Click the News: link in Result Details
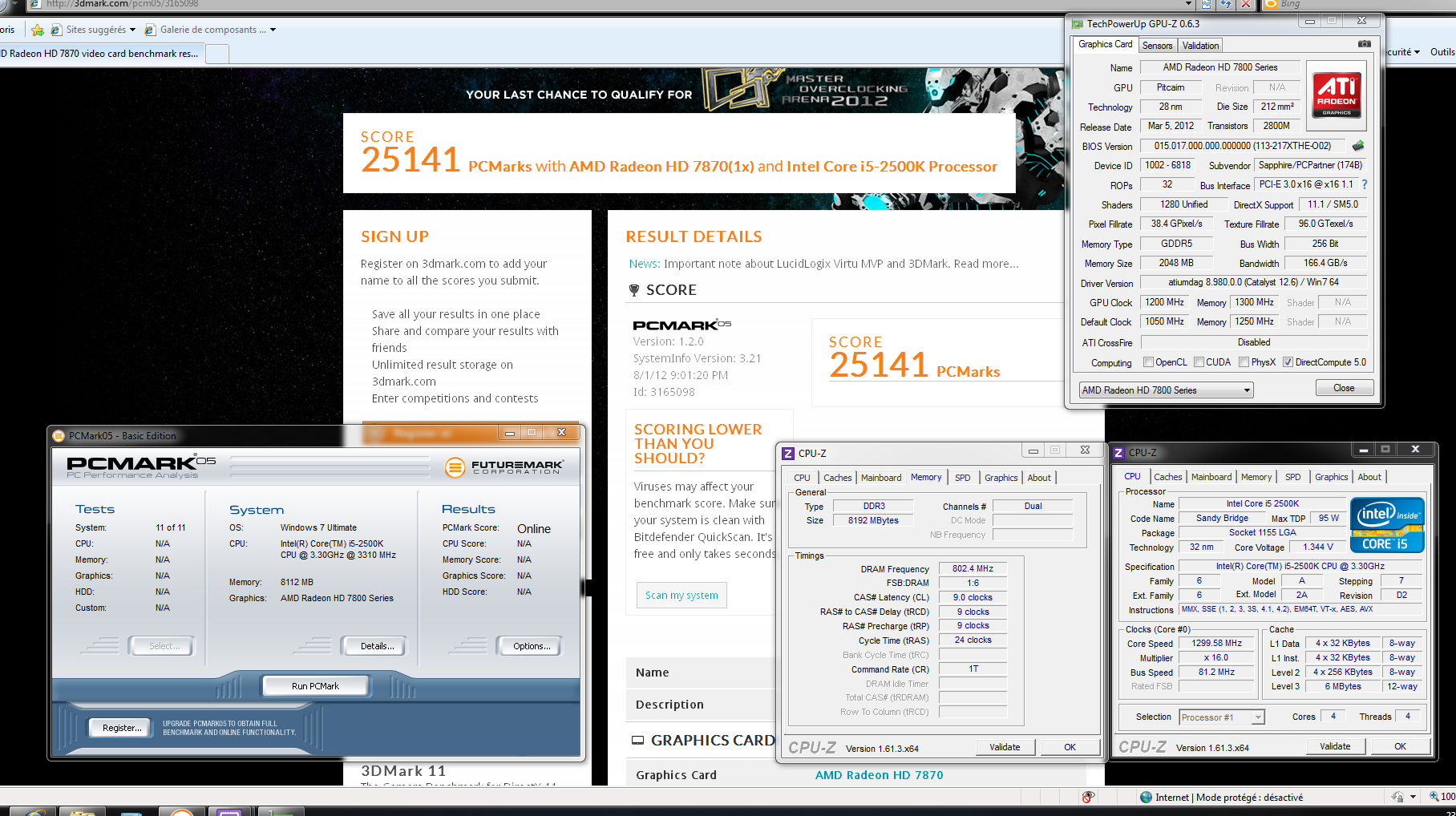The height and width of the screenshot is (816, 1456). pos(644,264)
